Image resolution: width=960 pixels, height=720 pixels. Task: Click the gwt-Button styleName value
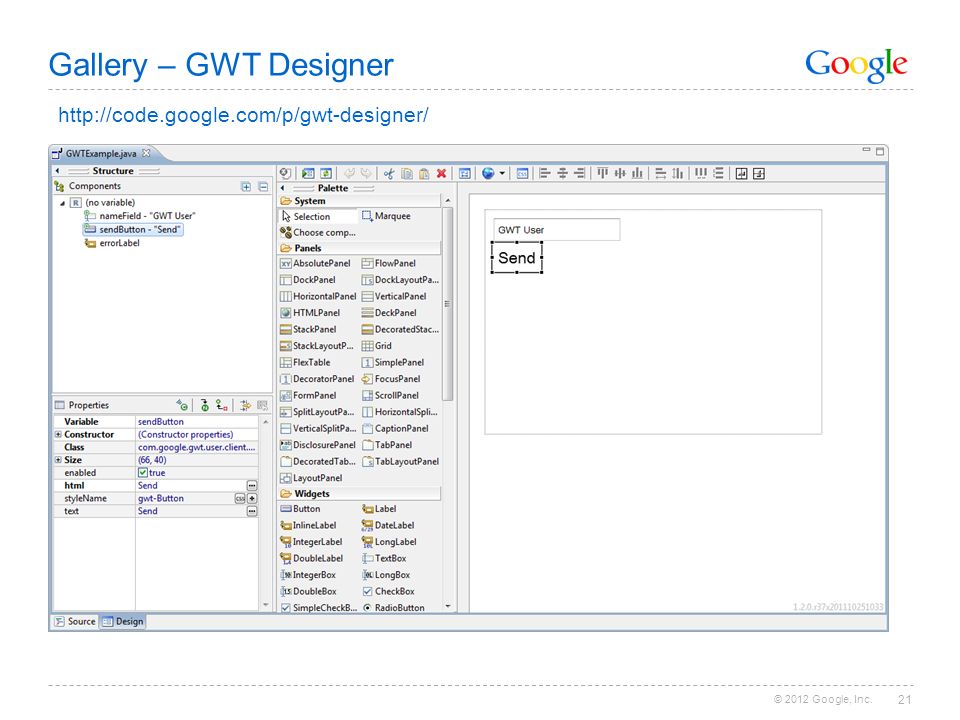161,498
